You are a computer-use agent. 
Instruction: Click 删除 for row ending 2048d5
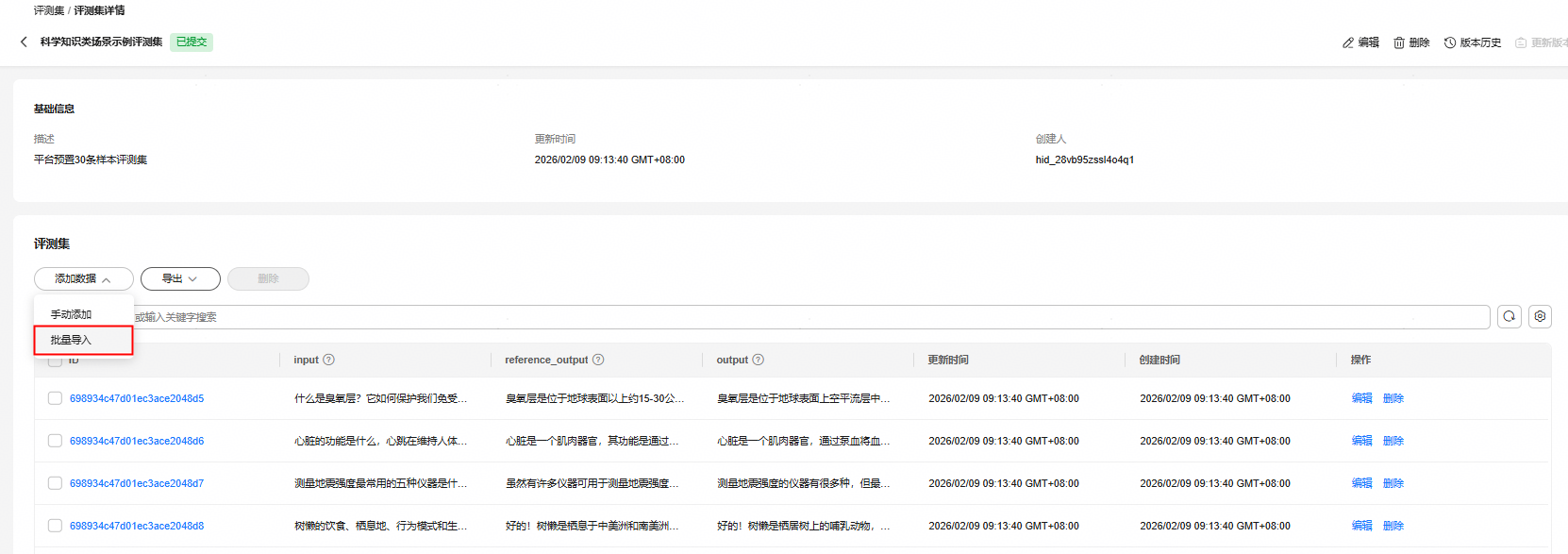pos(1393,398)
